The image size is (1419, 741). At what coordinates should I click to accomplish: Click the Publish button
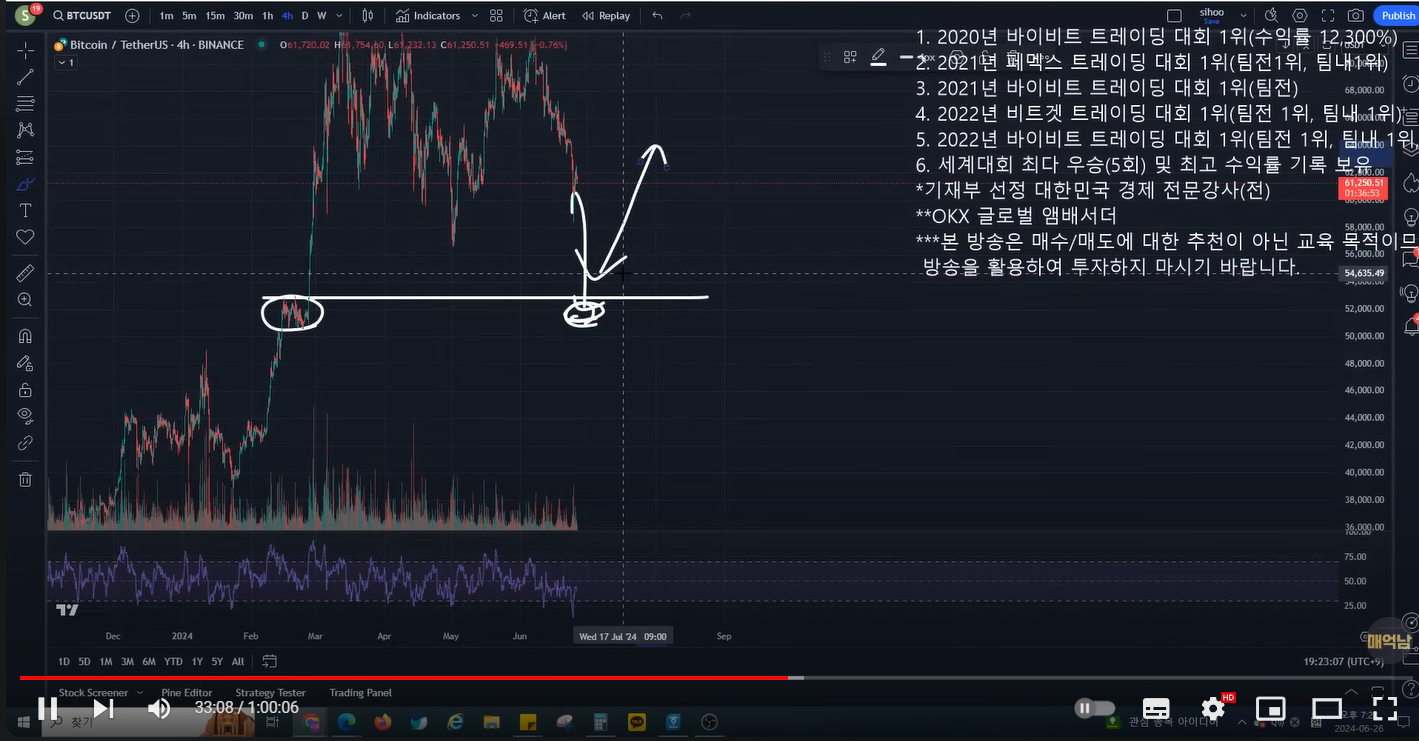(1398, 16)
